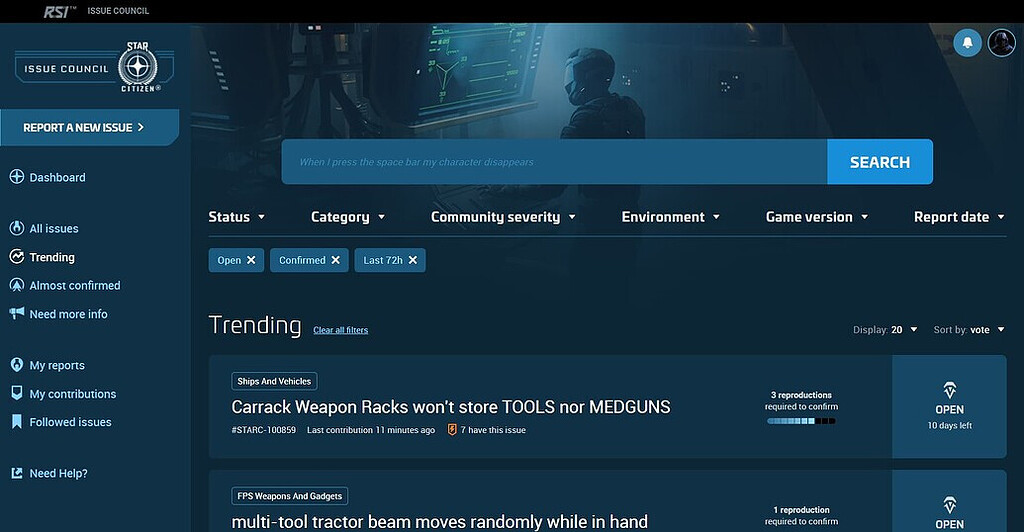This screenshot has width=1024, height=532.
Task: Click '3 reproductions required to confirm' text
Action: (x=801, y=401)
